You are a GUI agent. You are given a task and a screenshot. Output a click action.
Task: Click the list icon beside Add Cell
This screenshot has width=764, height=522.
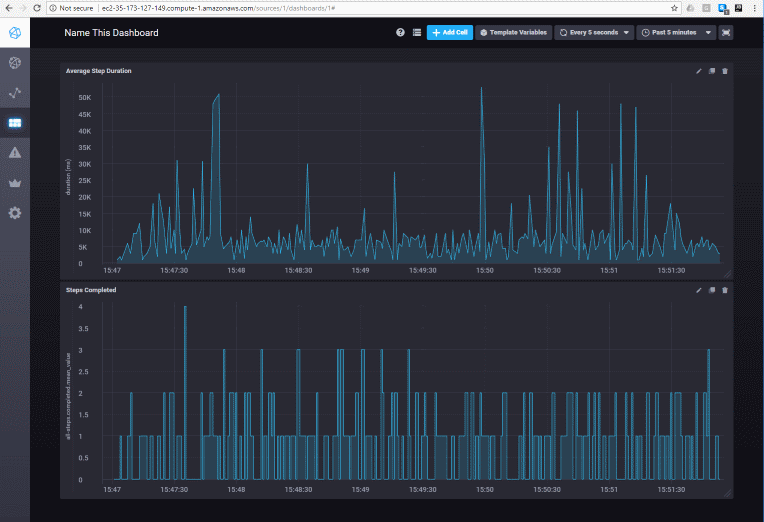[417, 33]
